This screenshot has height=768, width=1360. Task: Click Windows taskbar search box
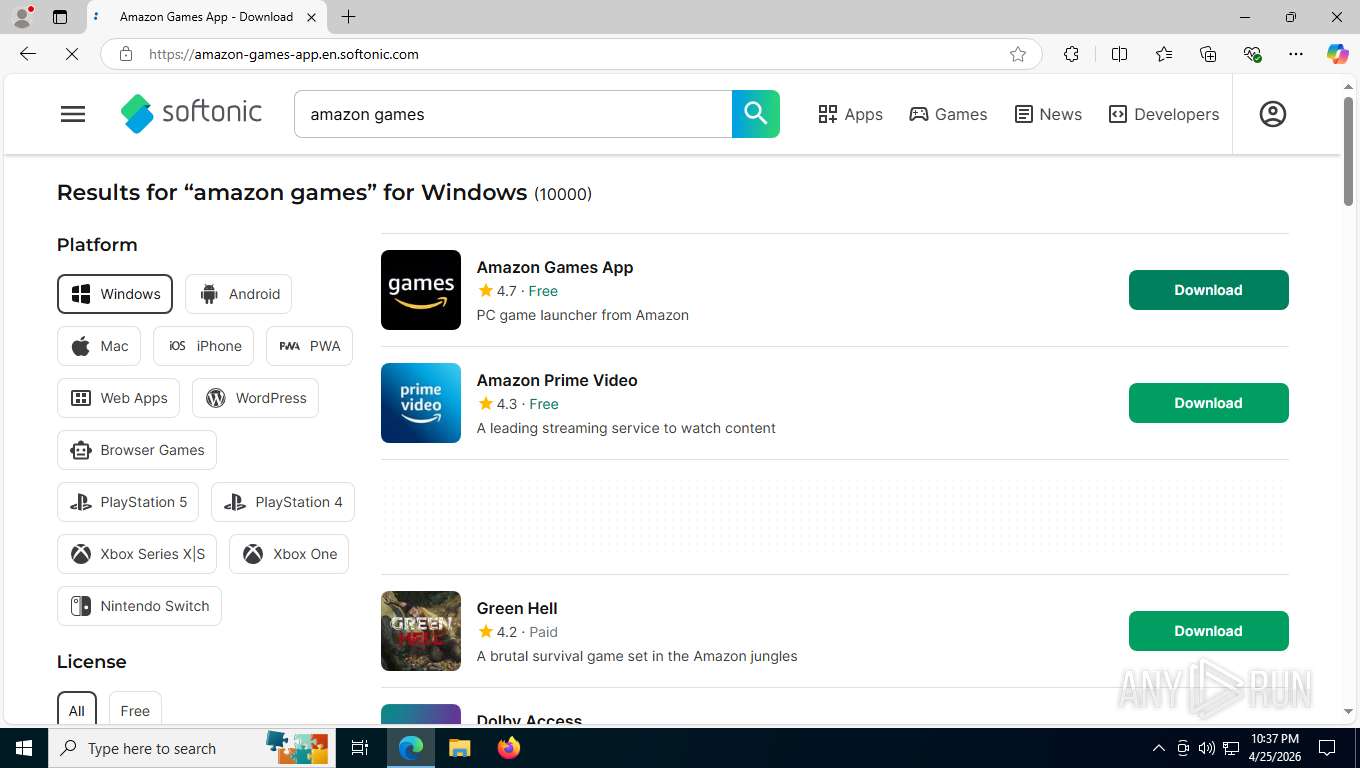193,748
